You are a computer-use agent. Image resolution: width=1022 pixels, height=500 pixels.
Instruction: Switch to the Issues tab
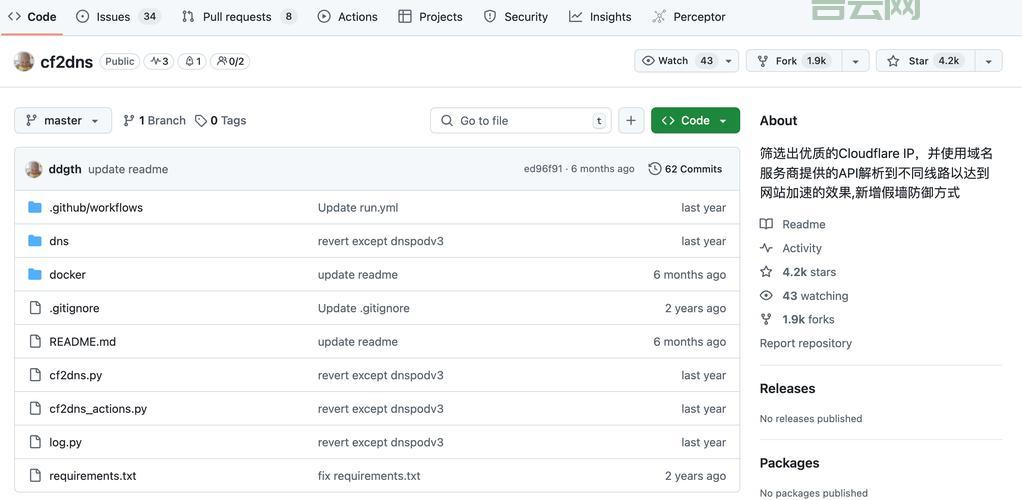point(112,17)
